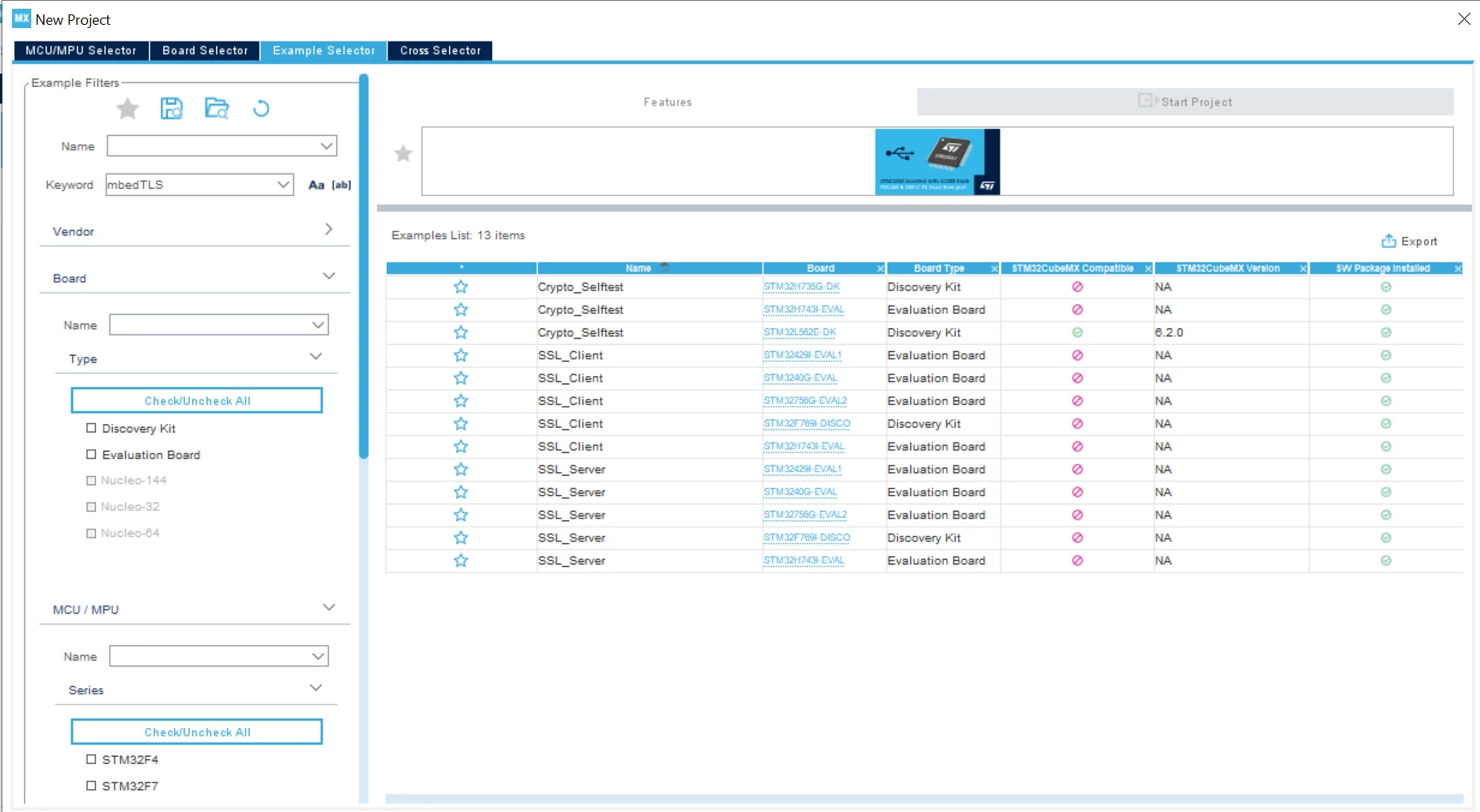Star the SSL_Client STM32756G-EVAL2 example row
Image resolution: width=1480 pixels, height=812 pixels.
[461, 401]
